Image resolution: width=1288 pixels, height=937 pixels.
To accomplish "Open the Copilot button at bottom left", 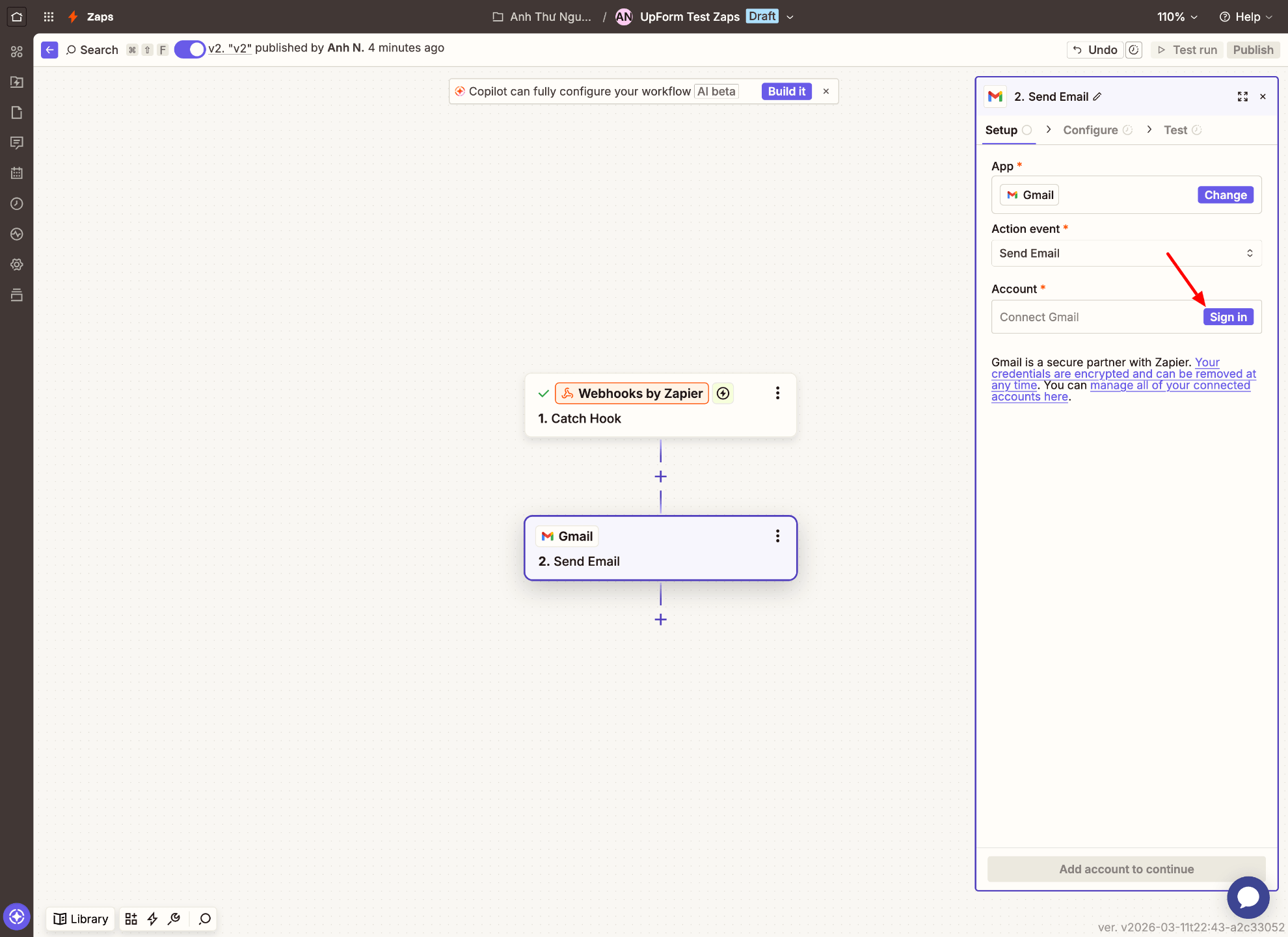I will click(17, 917).
